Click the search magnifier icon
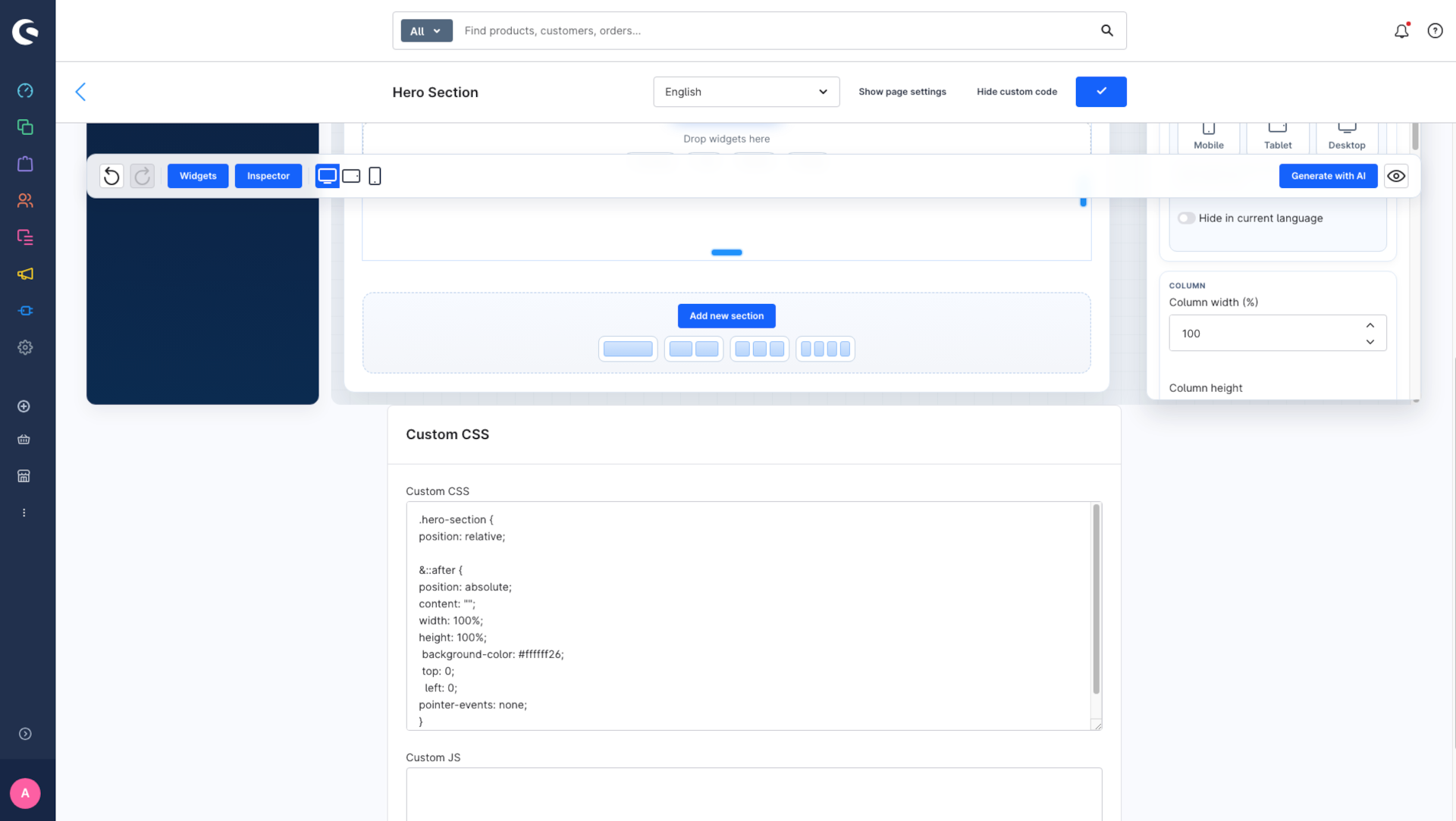1456x821 pixels. click(x=1107, y=30)
